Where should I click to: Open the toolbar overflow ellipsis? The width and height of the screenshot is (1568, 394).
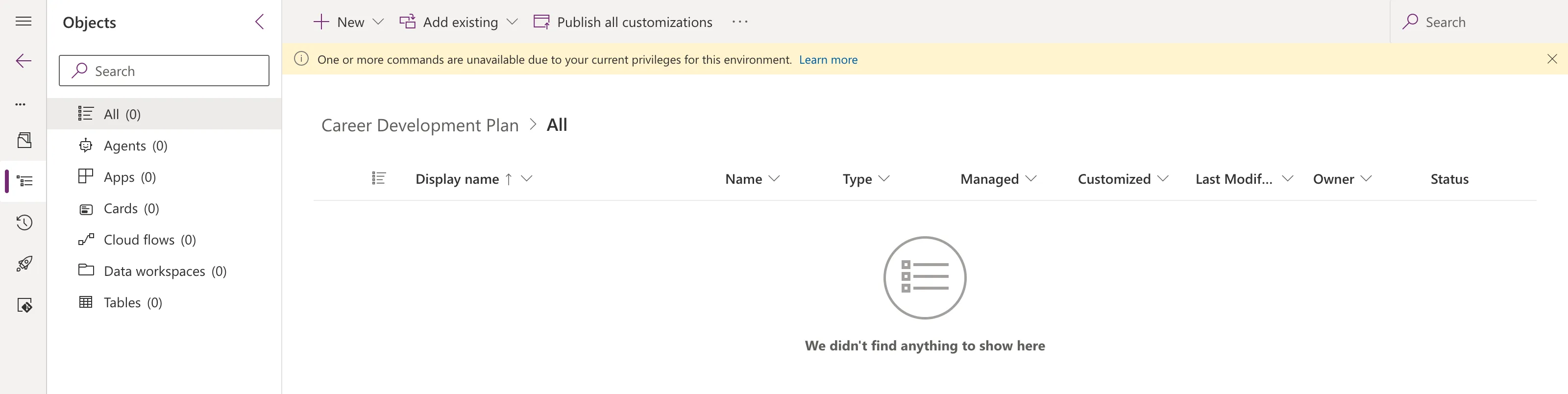coord(739,22)
